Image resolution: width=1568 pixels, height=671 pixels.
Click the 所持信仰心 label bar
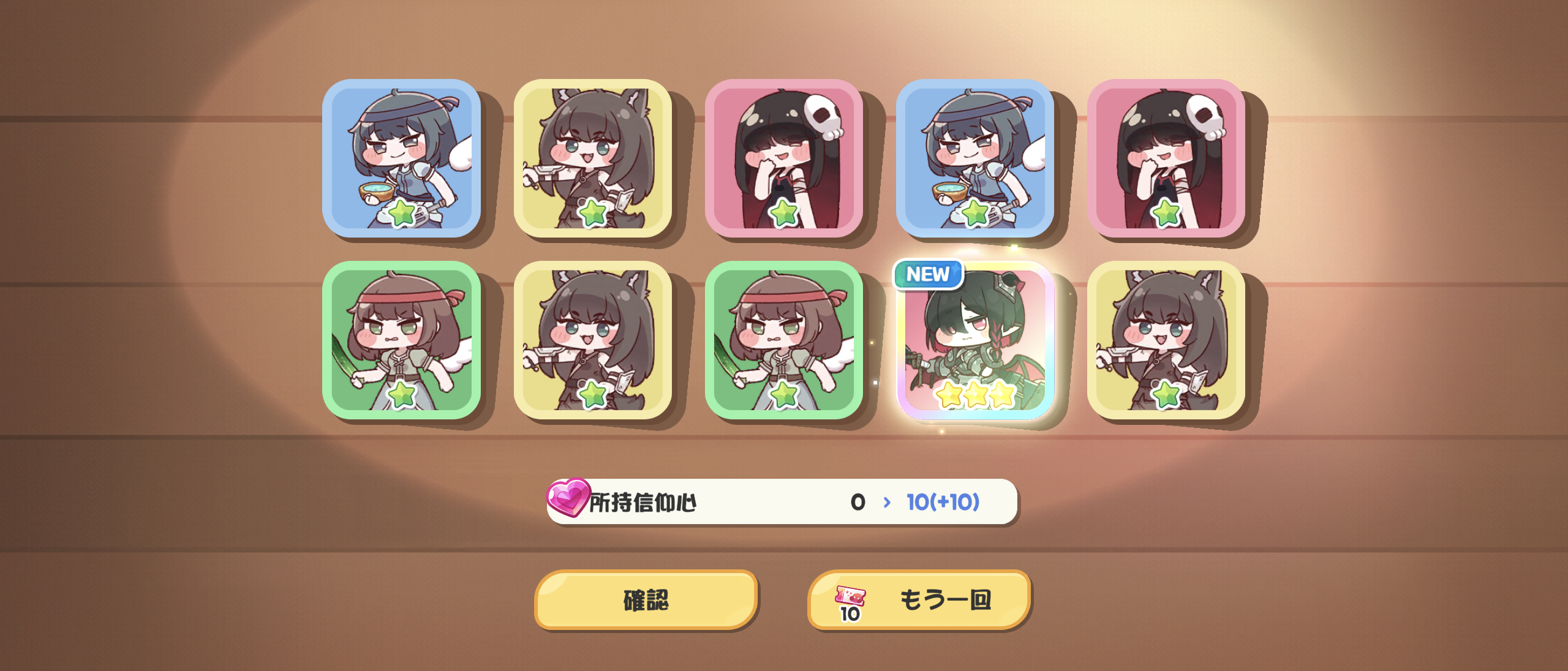click(x=782, y=502)
